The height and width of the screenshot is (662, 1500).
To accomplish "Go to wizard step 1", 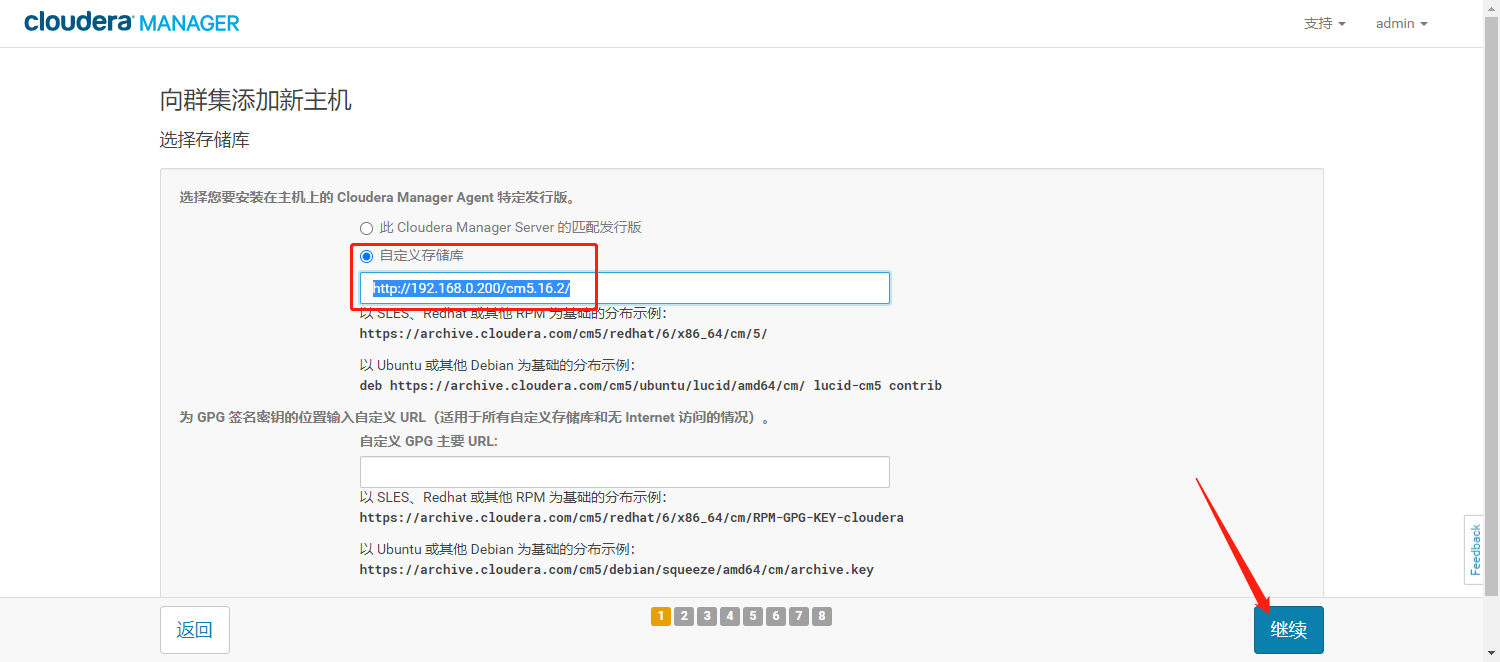I will click(x=661, y=616).
